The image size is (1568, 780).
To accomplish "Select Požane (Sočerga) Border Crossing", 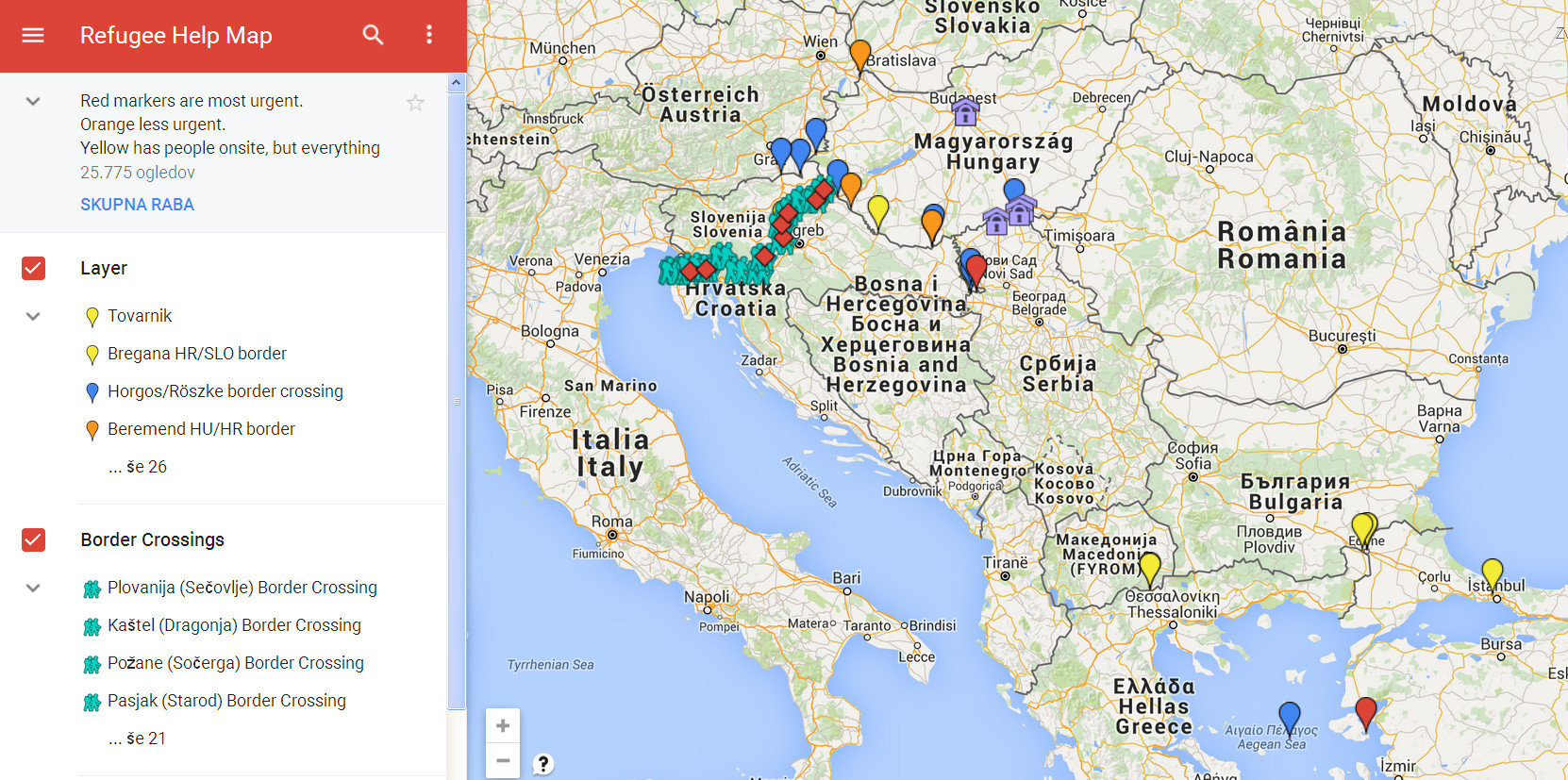I will 236,663.
